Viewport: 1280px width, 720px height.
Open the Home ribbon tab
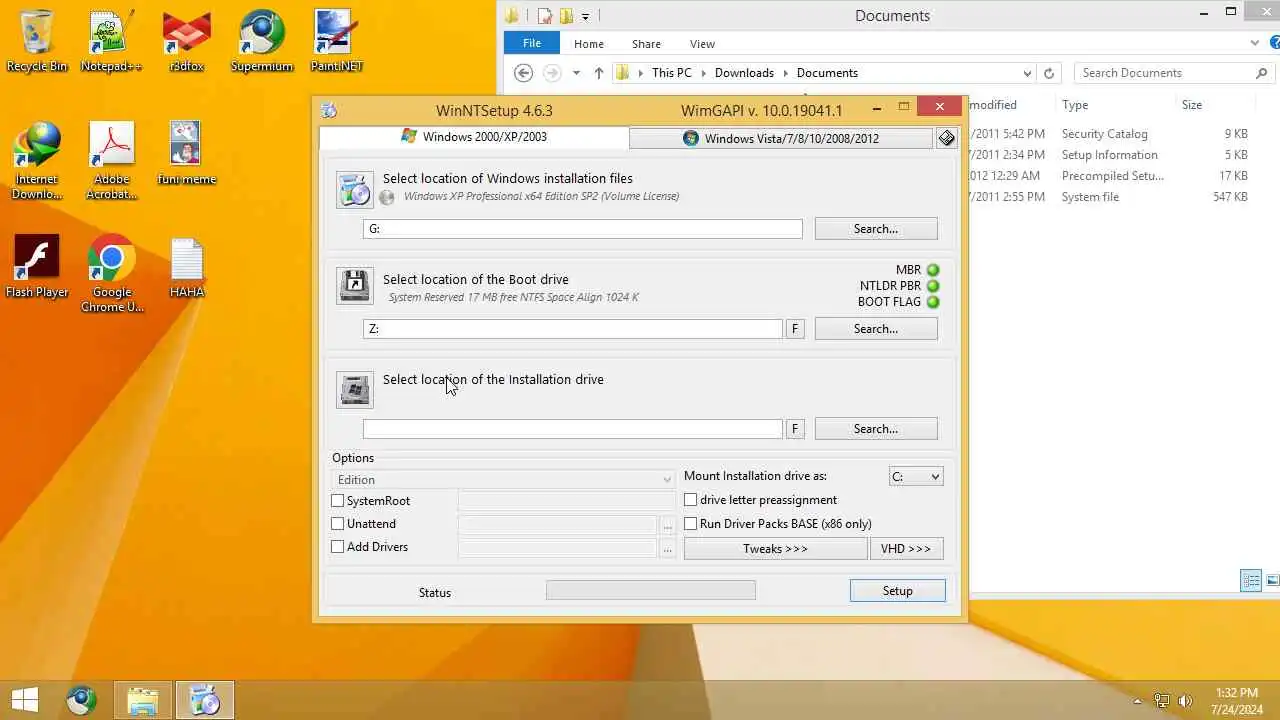[589, 44]
